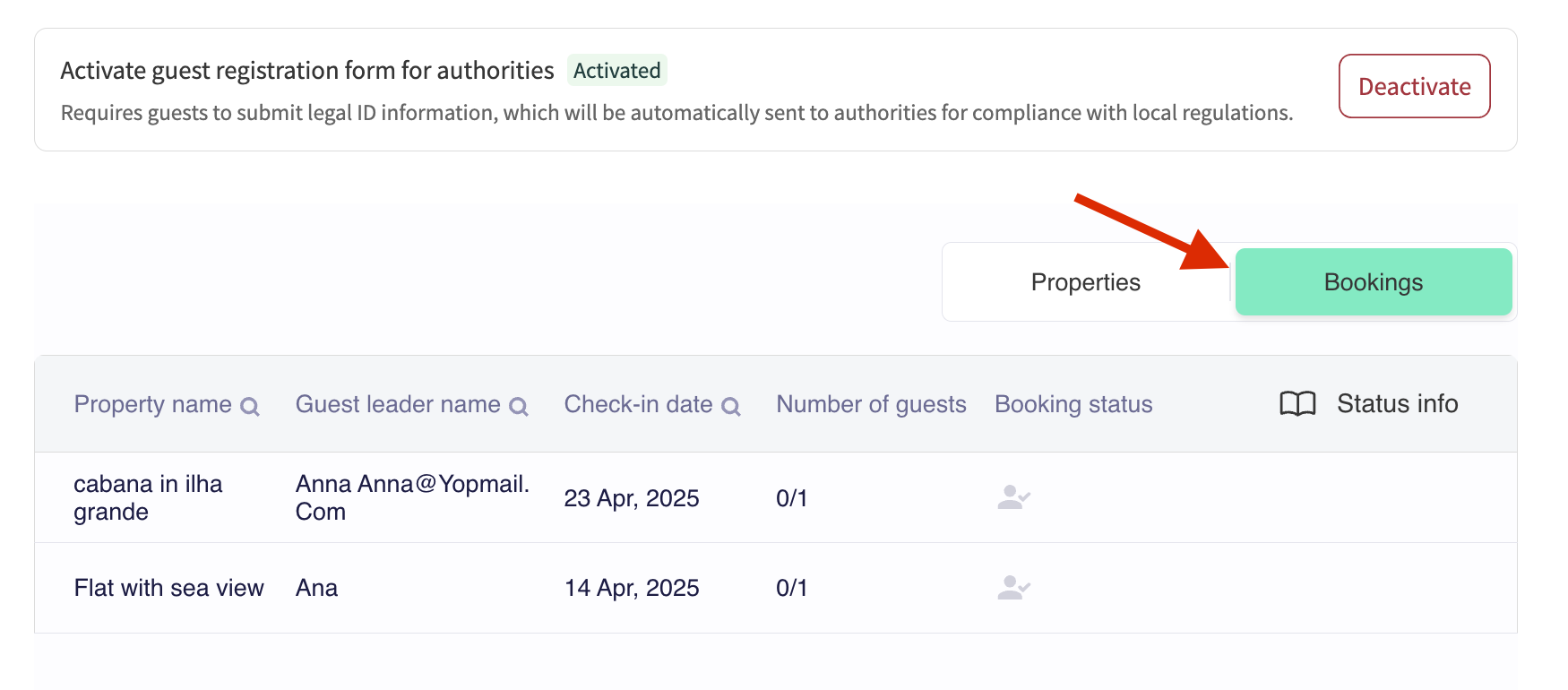This screenshot has height=690, width=1568.
Task: Click the Guest leader name search icon
Action: coord(519,407)
